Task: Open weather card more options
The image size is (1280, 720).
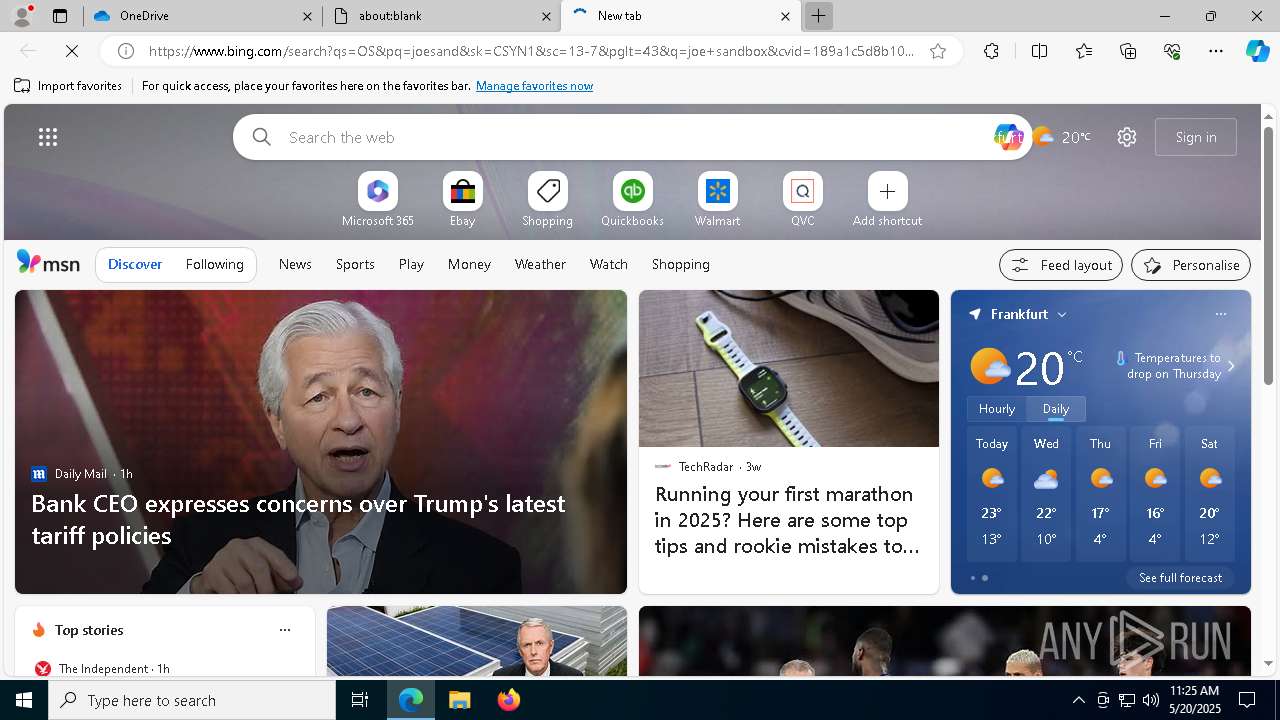Action: click(1220, 314)
